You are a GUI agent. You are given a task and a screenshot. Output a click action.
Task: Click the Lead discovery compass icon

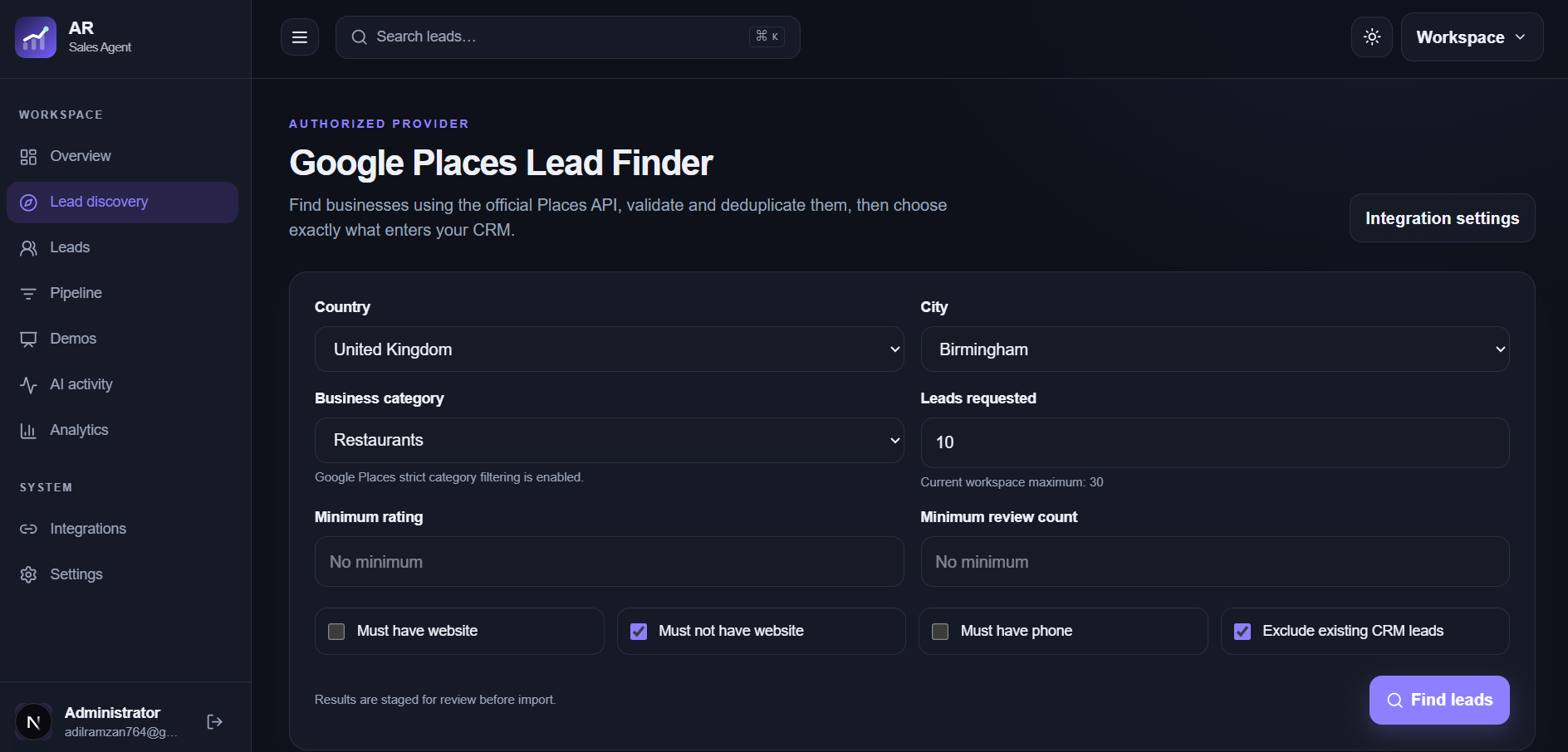click(28, 203)
